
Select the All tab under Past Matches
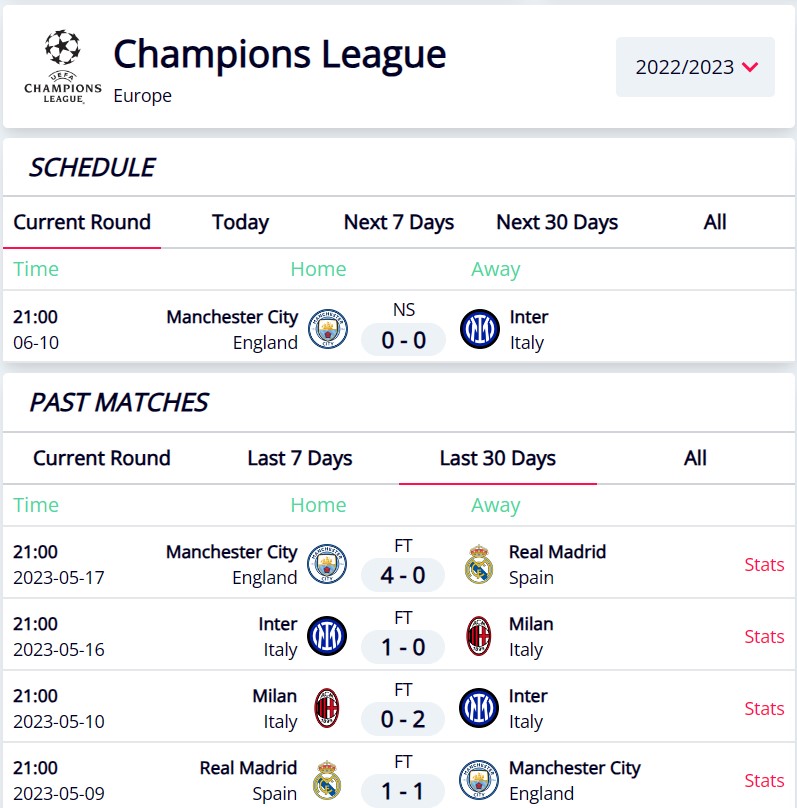[x=696, y=458]
